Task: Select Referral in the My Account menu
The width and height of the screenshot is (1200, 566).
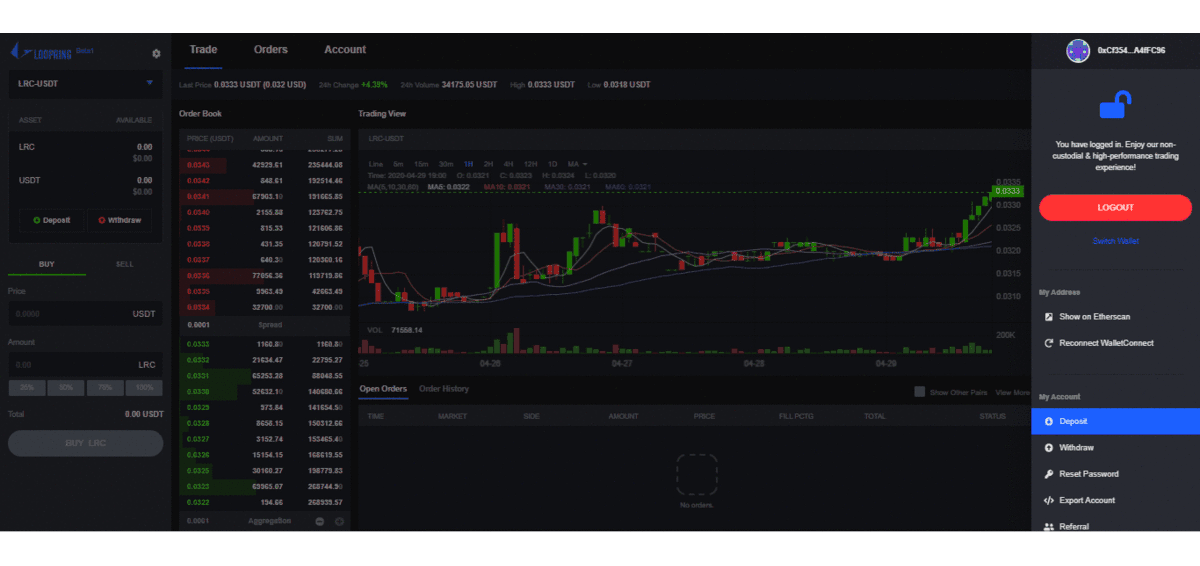Action: click(1115, 526)
